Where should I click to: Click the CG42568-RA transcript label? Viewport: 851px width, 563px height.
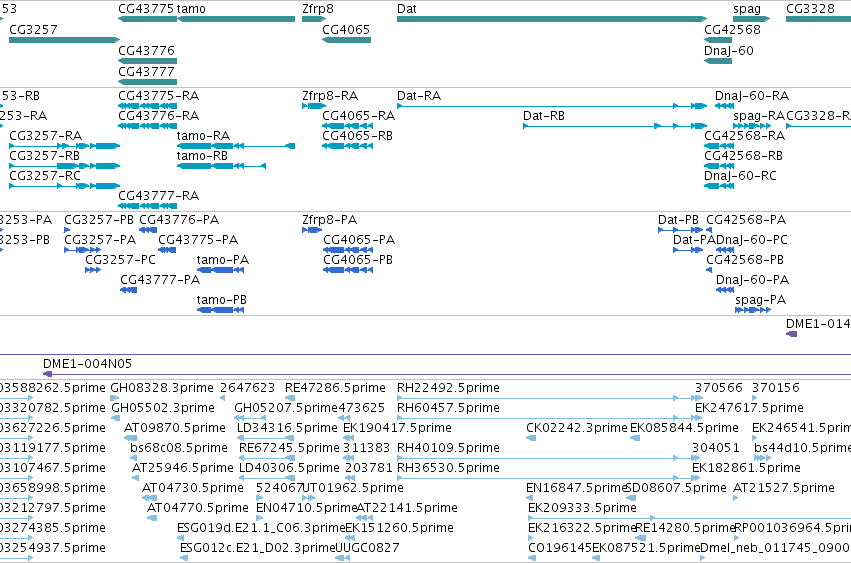tap(745, 136)
